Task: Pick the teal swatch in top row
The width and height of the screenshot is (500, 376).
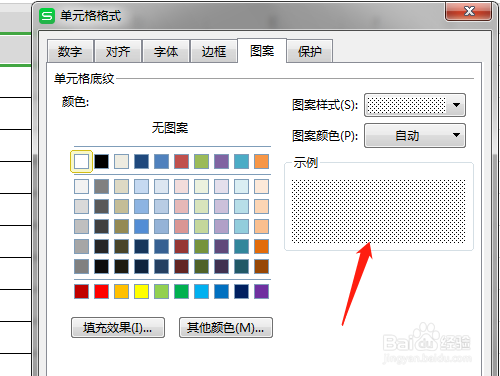Action: tap(241, 161)
